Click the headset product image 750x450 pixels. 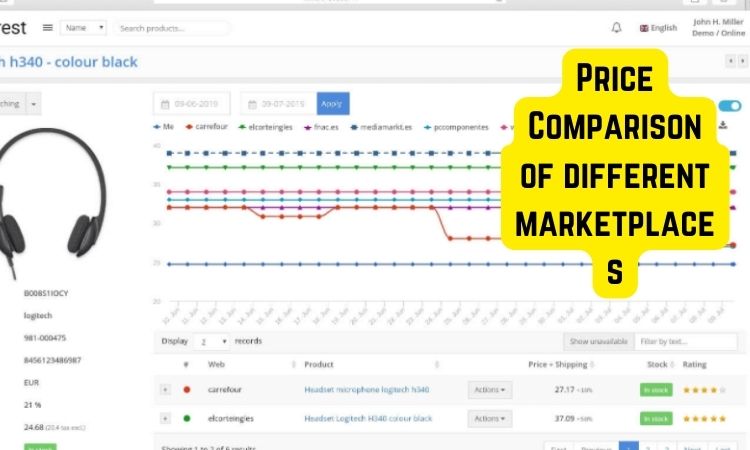pos(53,204)
